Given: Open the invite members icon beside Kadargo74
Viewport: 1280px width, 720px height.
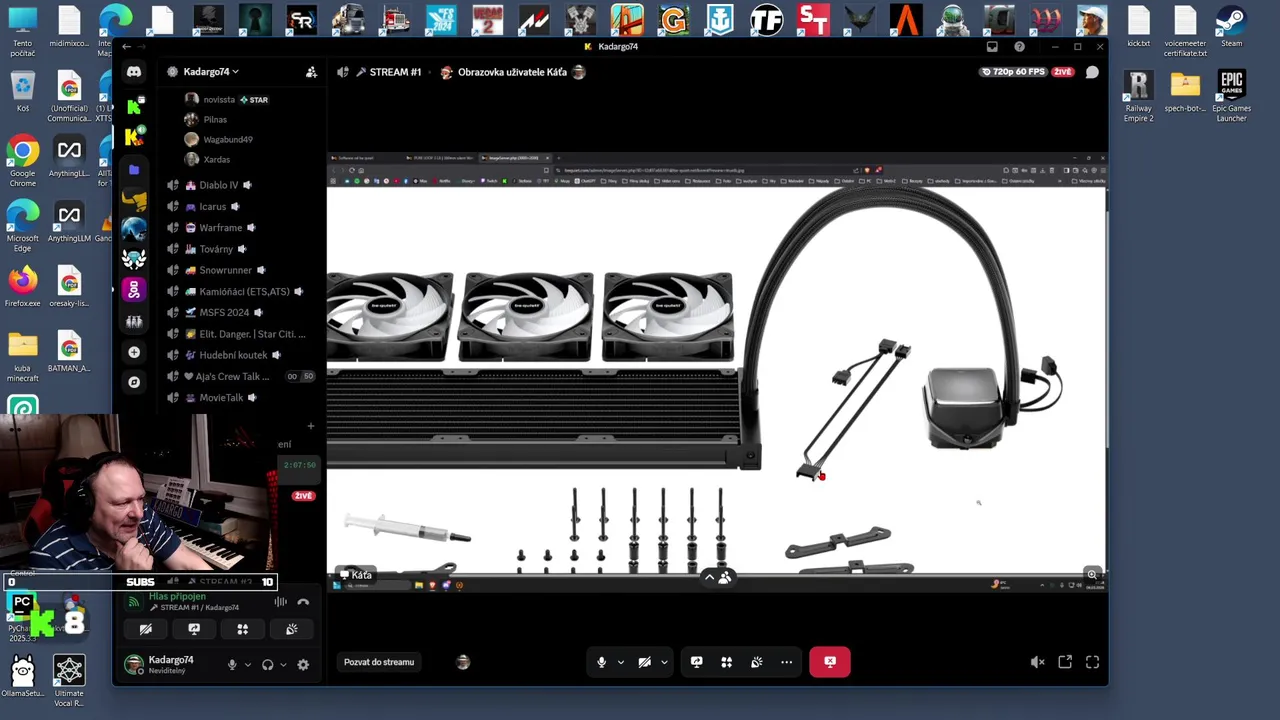Looking at the screenshot, I should coord(311,72).
